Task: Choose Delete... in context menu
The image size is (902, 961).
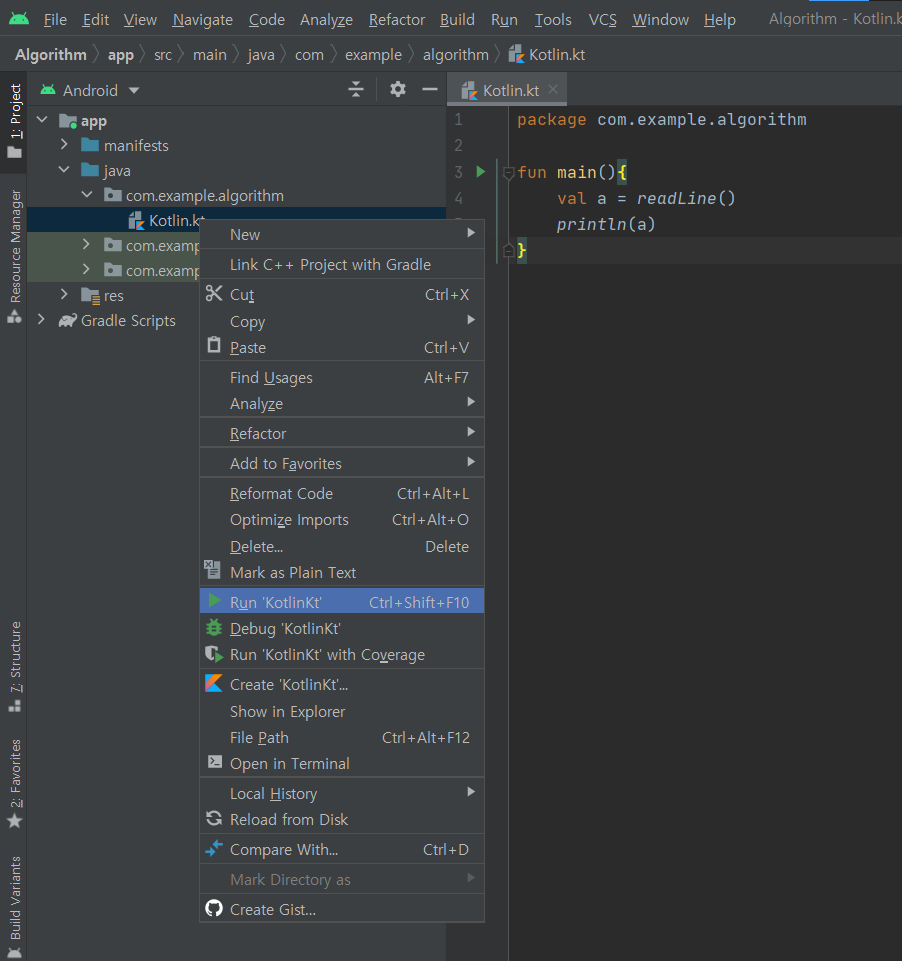Action: [342, 546]
